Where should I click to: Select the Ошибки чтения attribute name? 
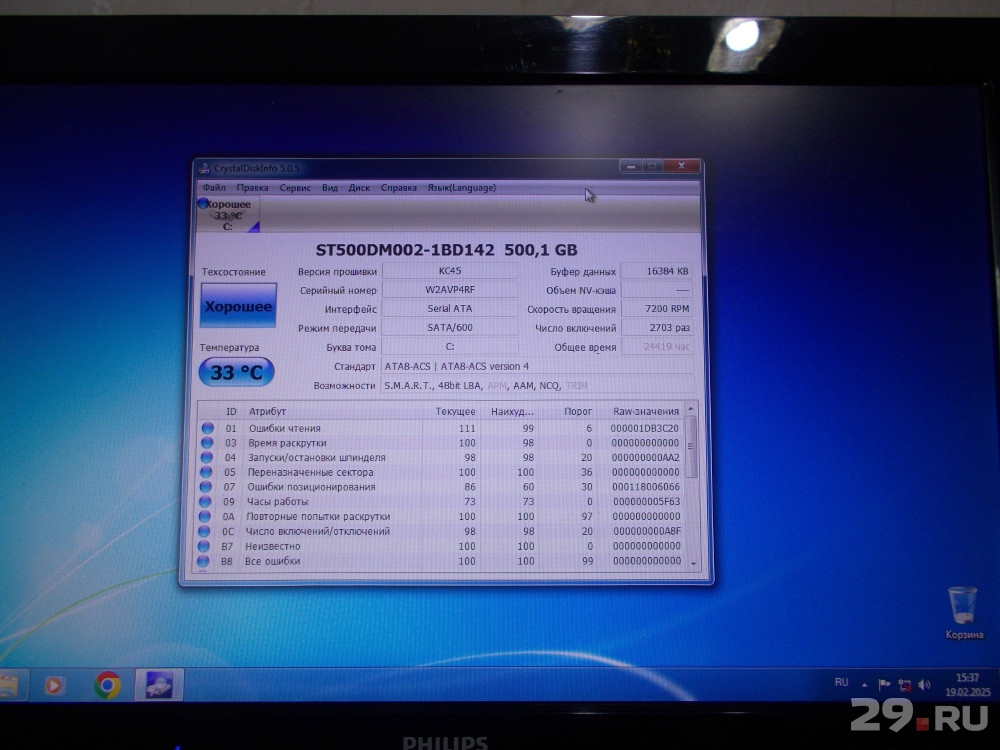(284, 428)
